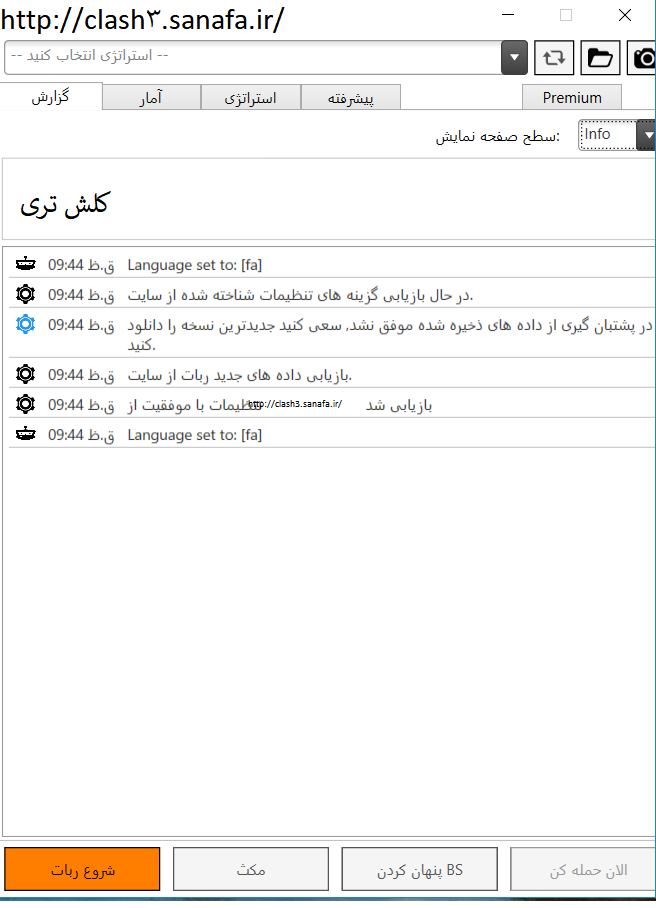Image resolution: width=656 pixels, height=908 pixels.
Task: Open the folder icon button
Action: pyautogui.click(x=600, y=57)
